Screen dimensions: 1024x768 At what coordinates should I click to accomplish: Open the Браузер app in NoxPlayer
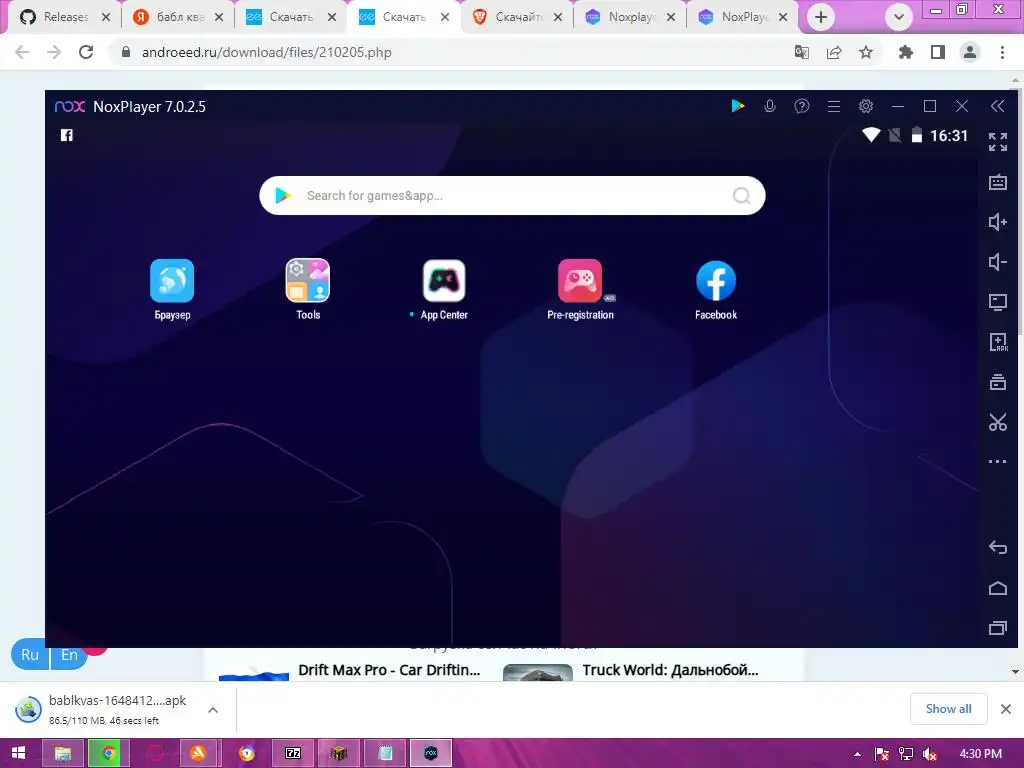pos(172,281)
